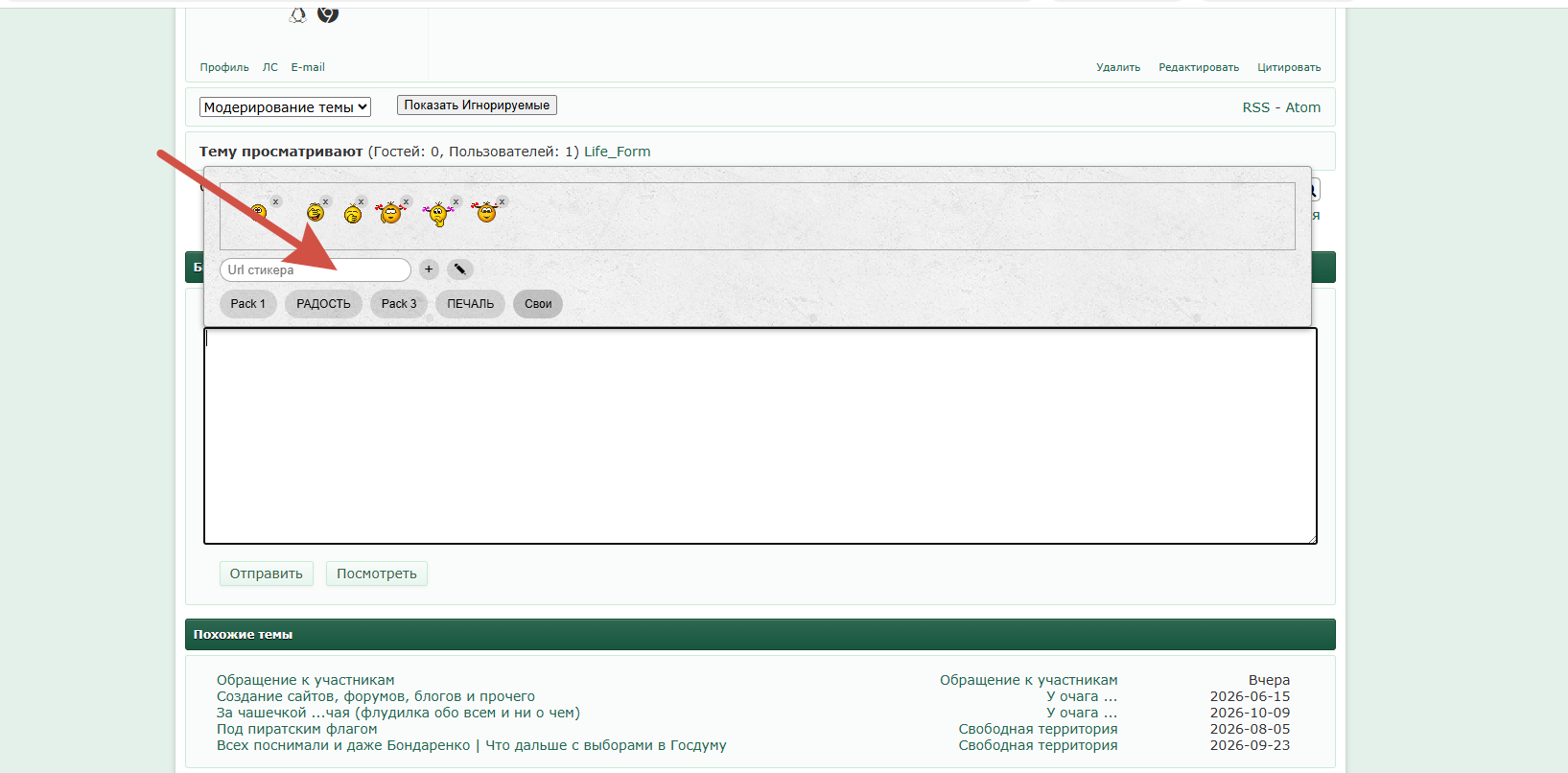Submit the reply with Отправить
1568x773 pixels.
pos(267,574)
